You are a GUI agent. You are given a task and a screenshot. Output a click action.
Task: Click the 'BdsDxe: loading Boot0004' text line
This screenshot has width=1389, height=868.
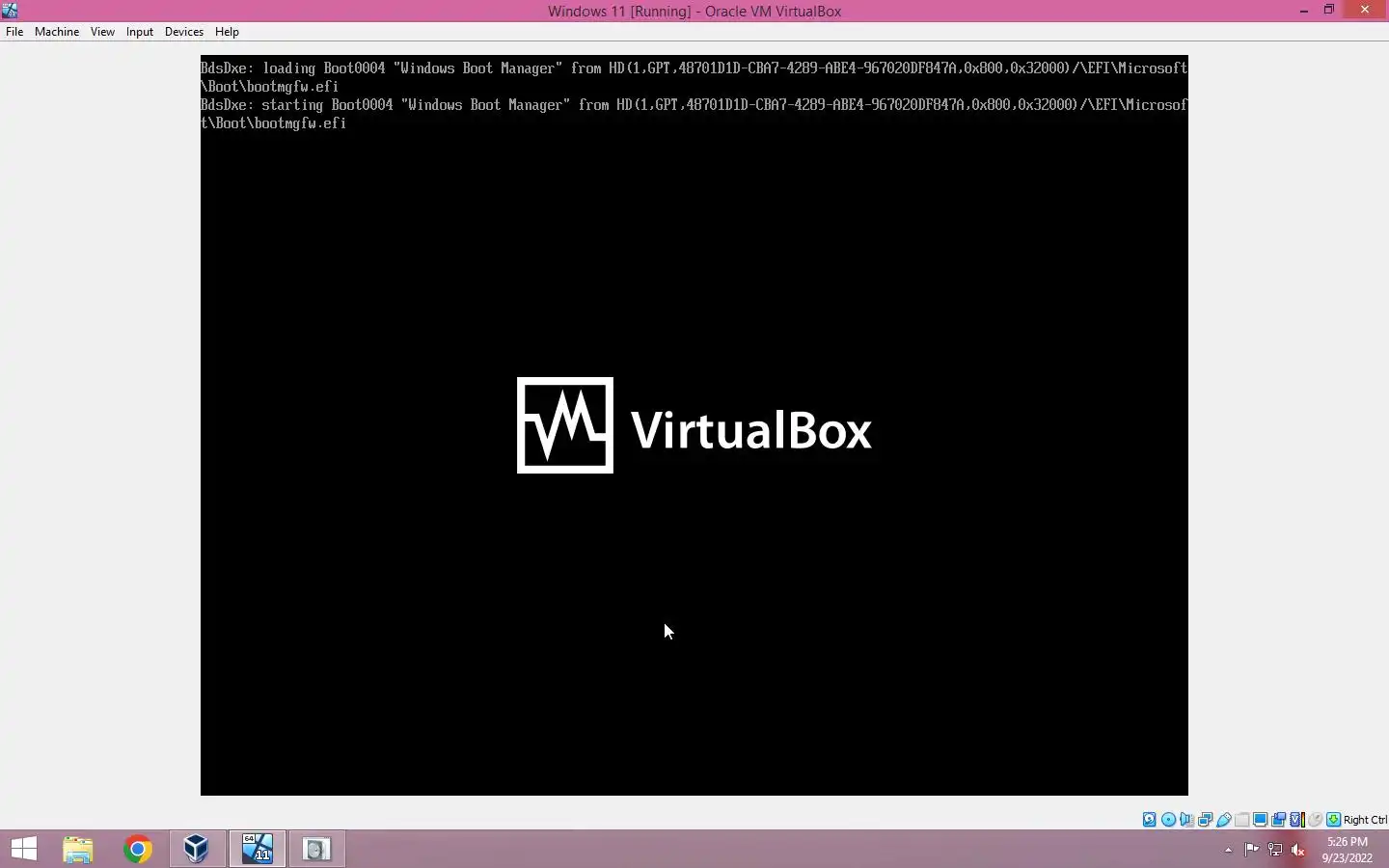(x=694, y=68)
